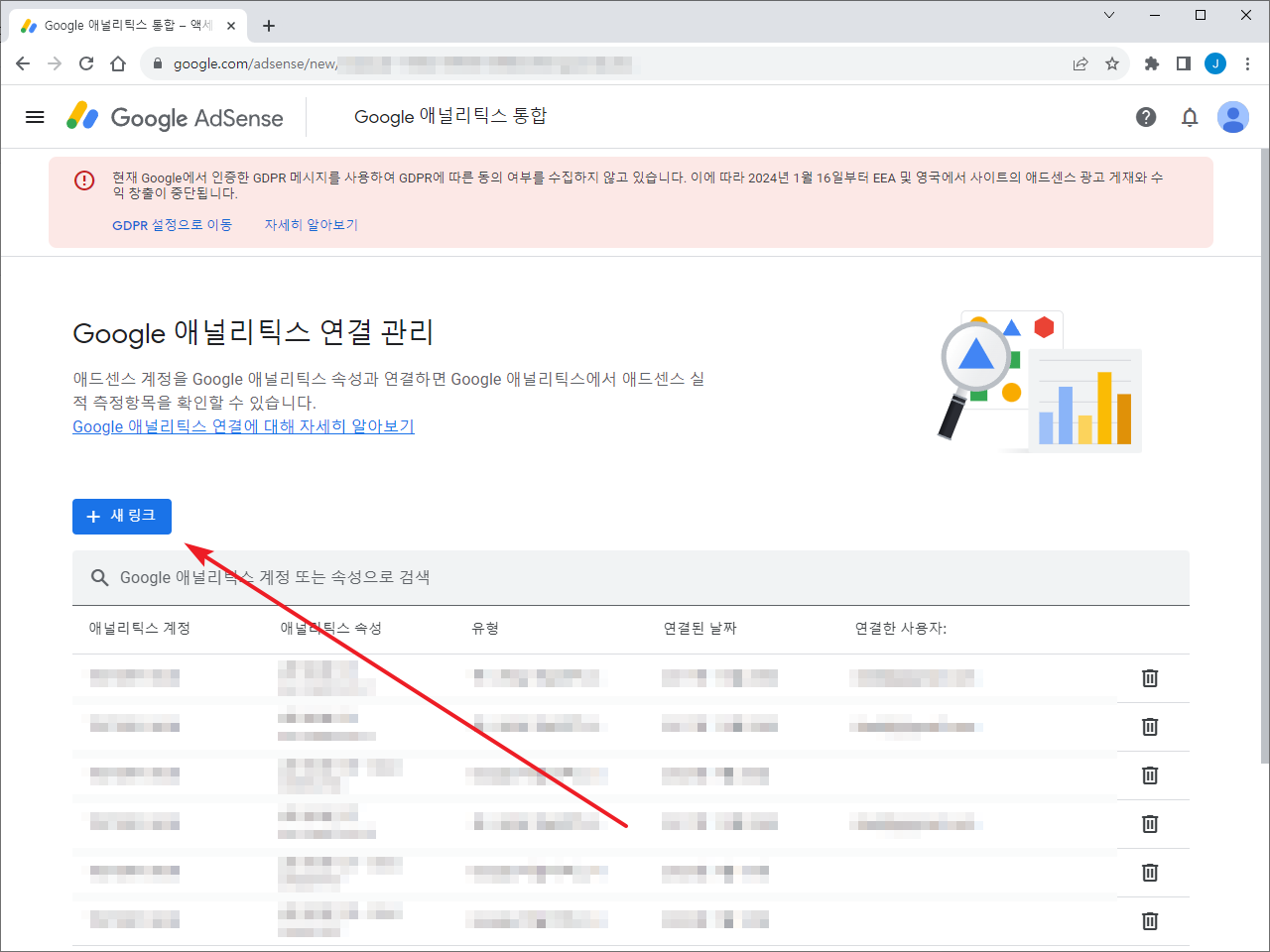The width and height of the screenshot is (1270, 952).
Task: Open the tab search chevron in title bar
Action: click(1109, 15)
